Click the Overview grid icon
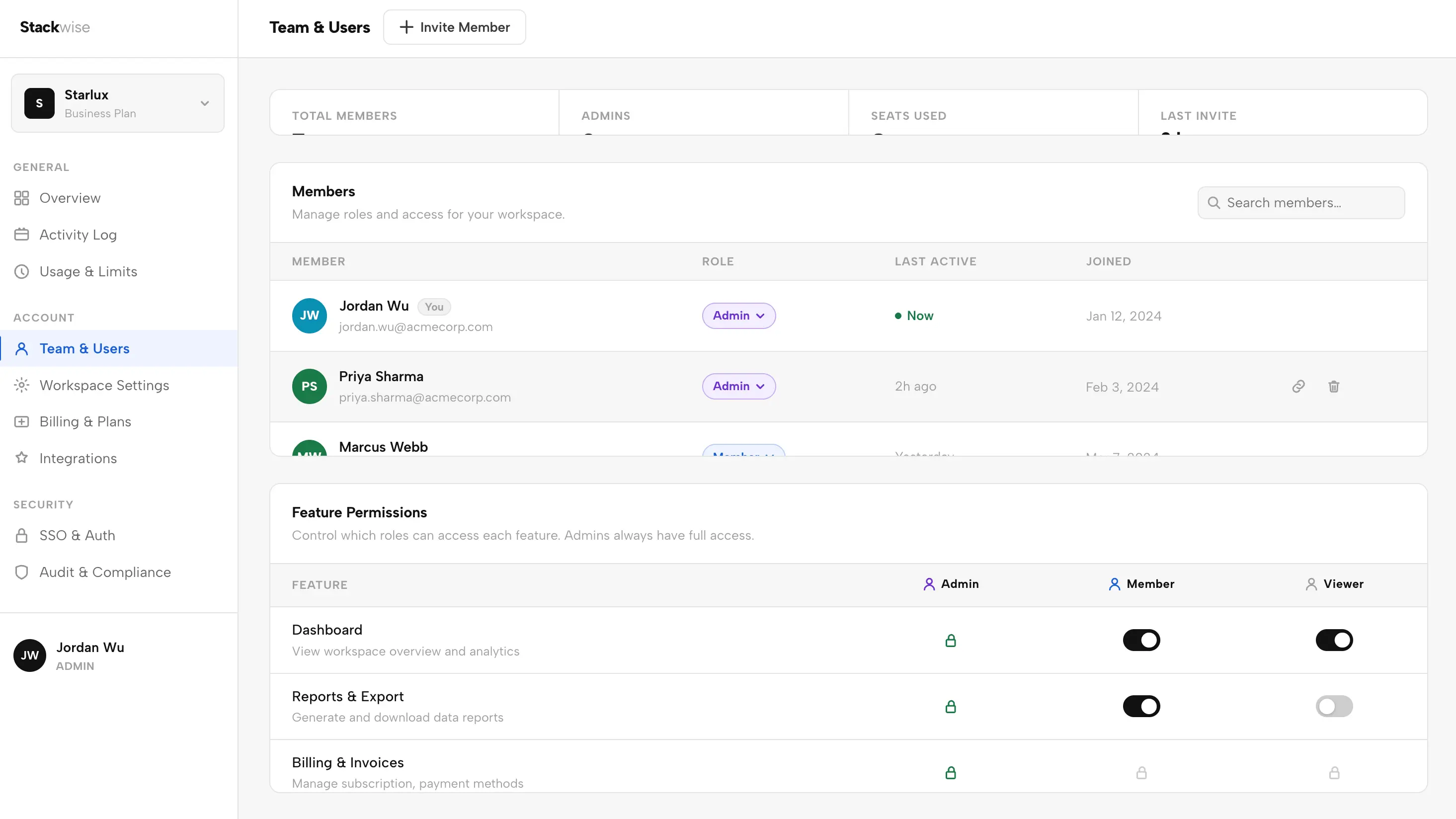The width and height of the screenshot is (1456, 819). click(21, 198)
